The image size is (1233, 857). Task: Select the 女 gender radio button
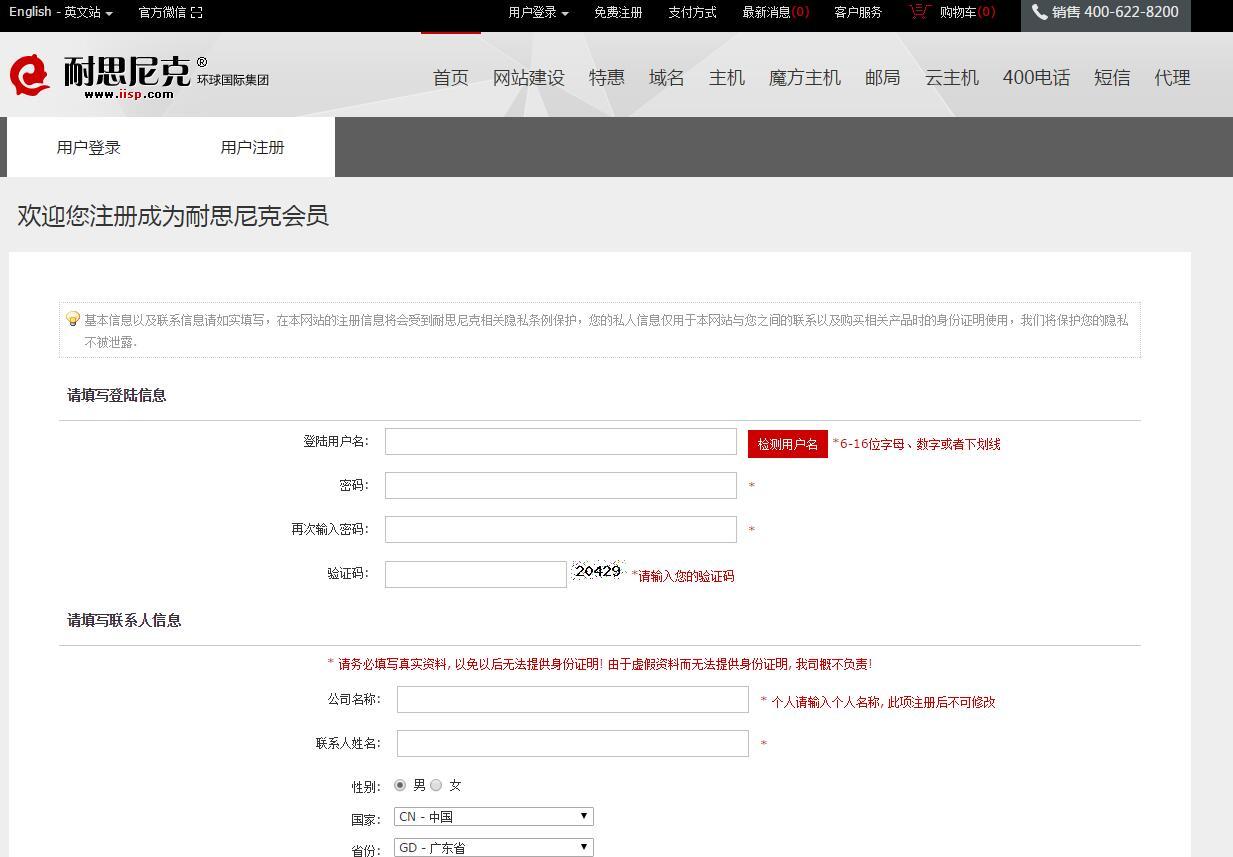(x=436, y=785)
